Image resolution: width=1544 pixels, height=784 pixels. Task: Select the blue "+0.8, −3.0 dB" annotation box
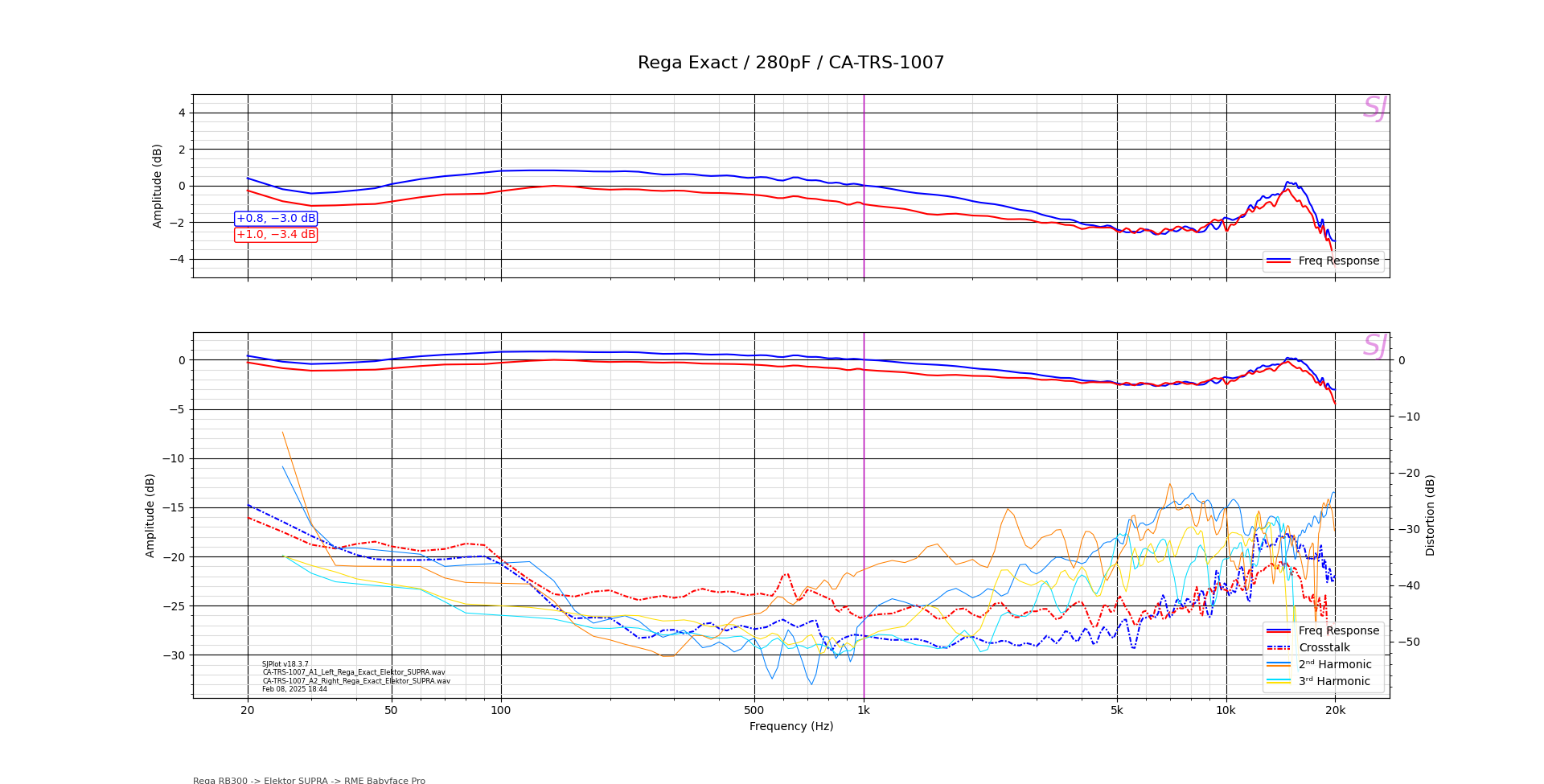pyautogui.click(x=276, y=219)
